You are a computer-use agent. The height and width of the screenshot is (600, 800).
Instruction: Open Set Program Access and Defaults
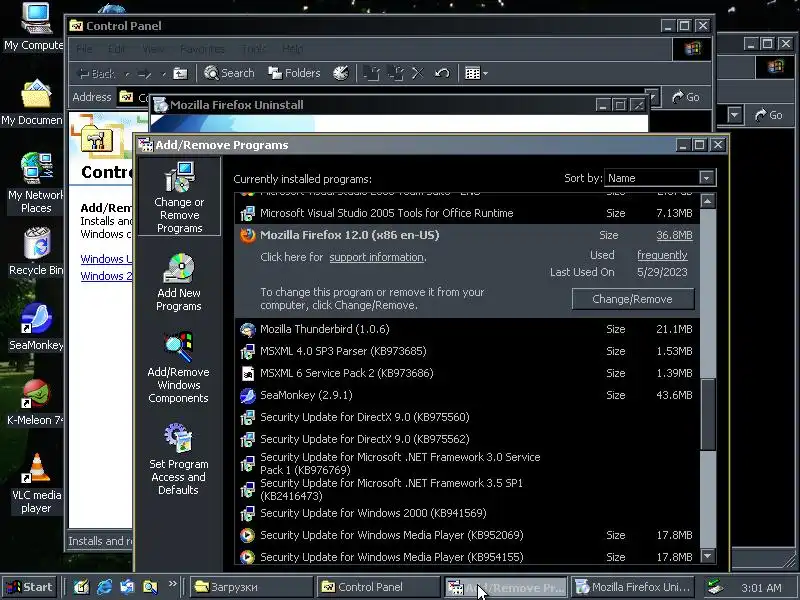click(x=179, y=459)
